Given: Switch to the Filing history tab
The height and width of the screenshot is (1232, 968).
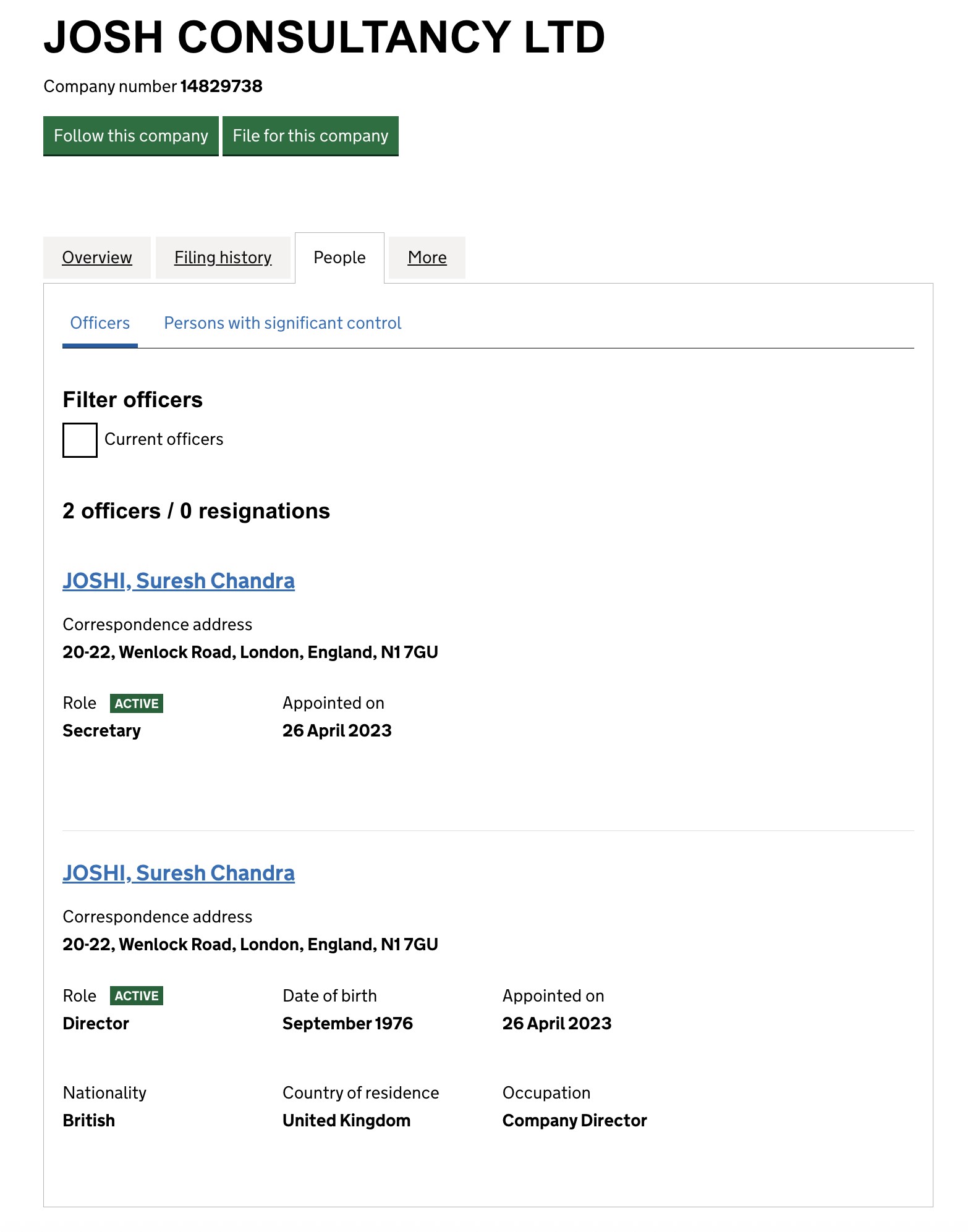Looking at the screenshot, I should [x=223, y=258].
